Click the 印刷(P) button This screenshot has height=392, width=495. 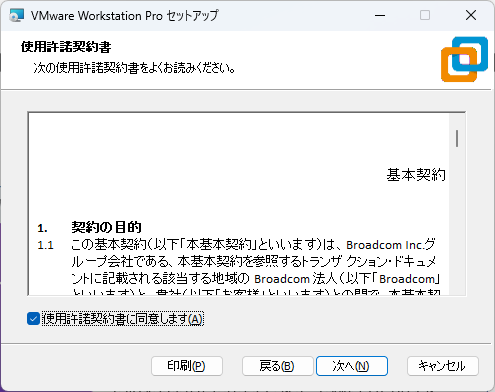click(187, 366)
